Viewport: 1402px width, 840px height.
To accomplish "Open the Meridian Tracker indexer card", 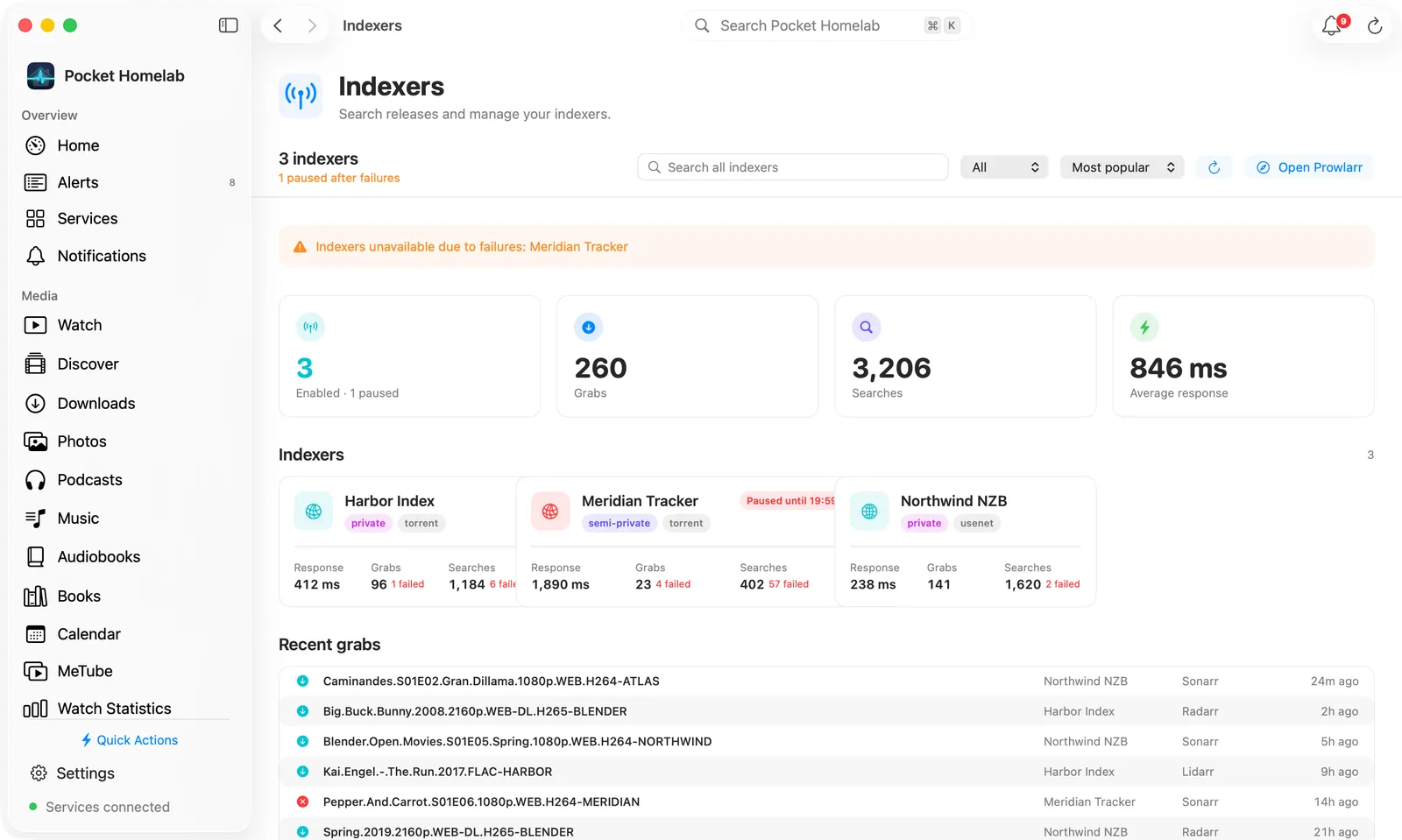I will pos(676,541).
